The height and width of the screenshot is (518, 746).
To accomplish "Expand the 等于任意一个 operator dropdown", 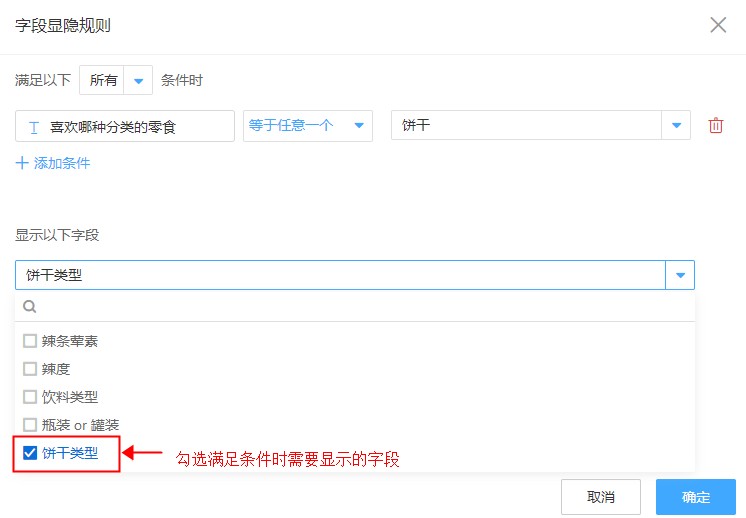I will tap(356, 125).
